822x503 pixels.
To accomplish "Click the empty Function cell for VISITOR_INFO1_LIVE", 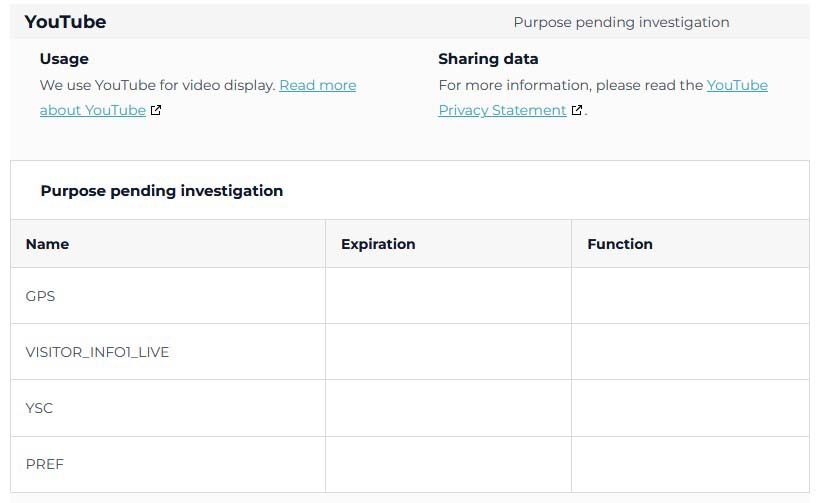I will [690, 352].
